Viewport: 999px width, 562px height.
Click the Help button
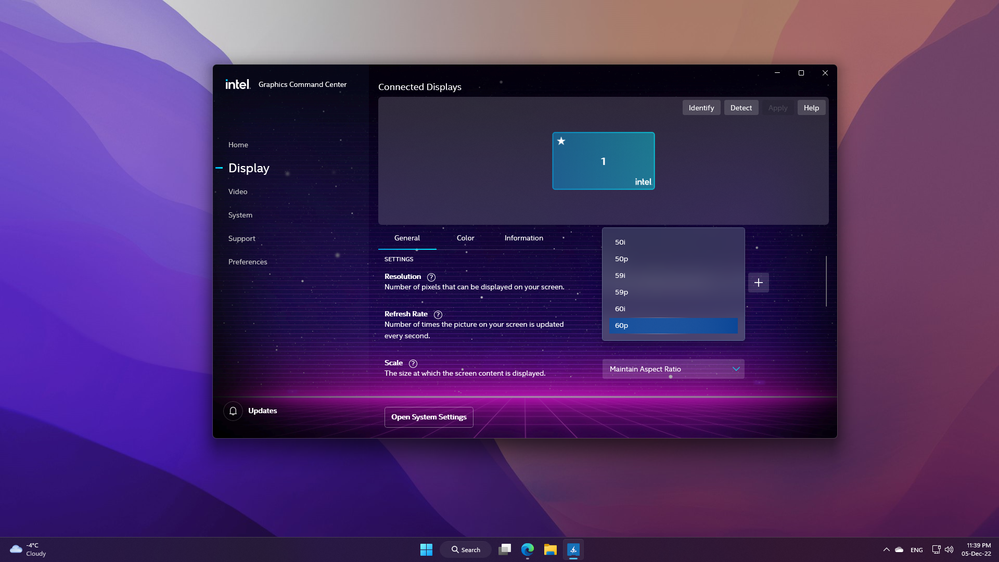pos(811,108)
